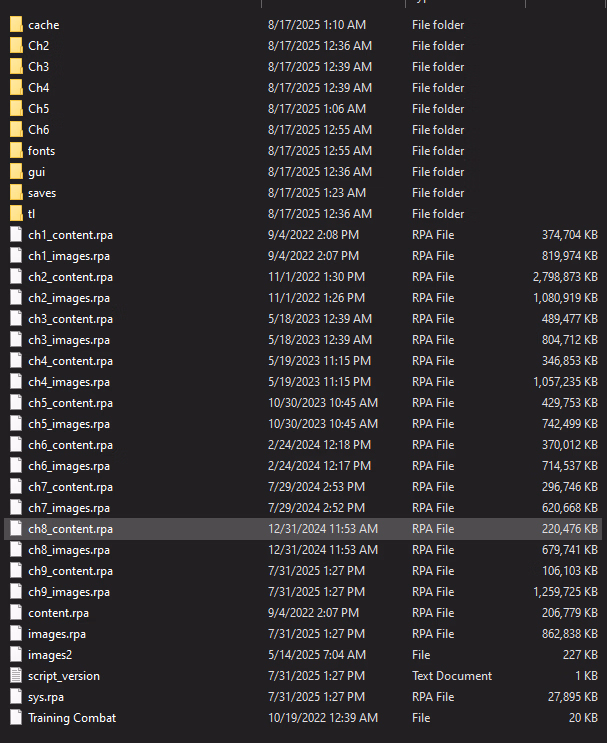Image resolution: width=607 pixels, height=743 pixels.
Task: Click date 8/17/2025 1:10 AM
Action: point(317,25)
